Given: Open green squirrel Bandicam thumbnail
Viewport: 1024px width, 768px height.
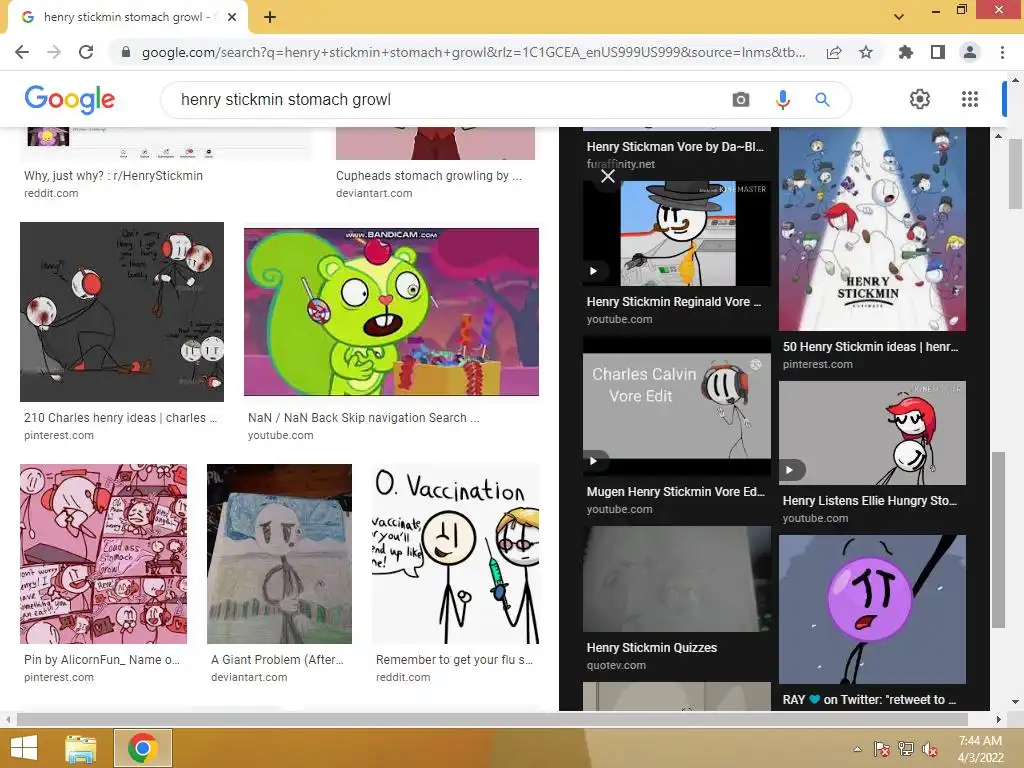Looking at the screenshot, I should [x=391, y=312].
